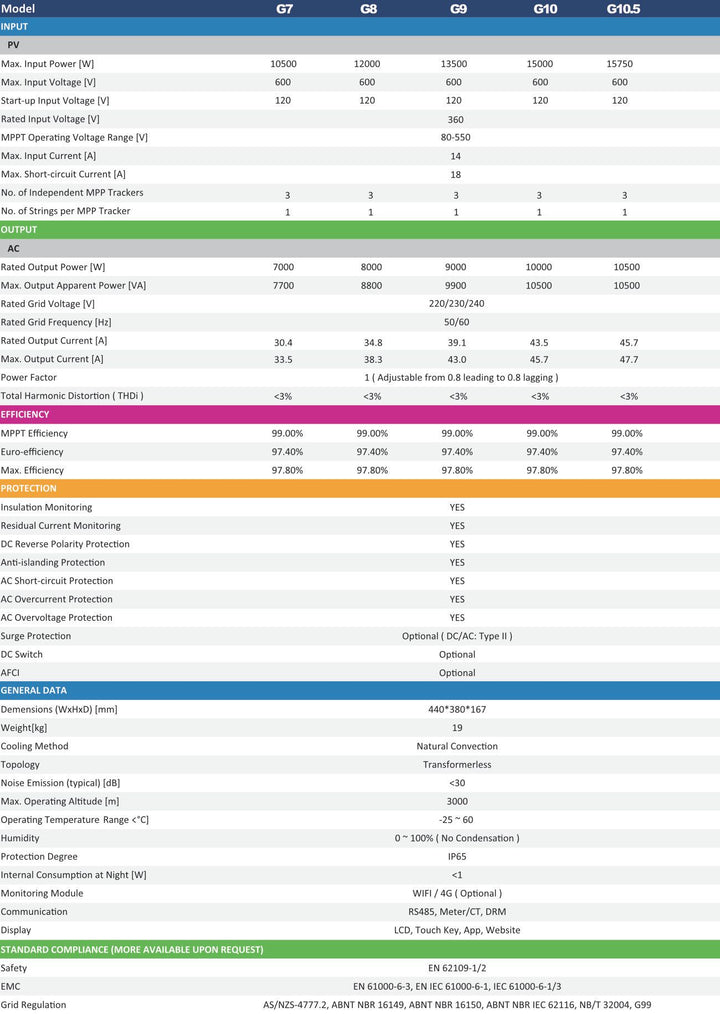This screenshot has height=1014, width=720.
Task: Click the G8 Rated Output Power value 8000
Action: pyautogui.click(x=371, y=267)
